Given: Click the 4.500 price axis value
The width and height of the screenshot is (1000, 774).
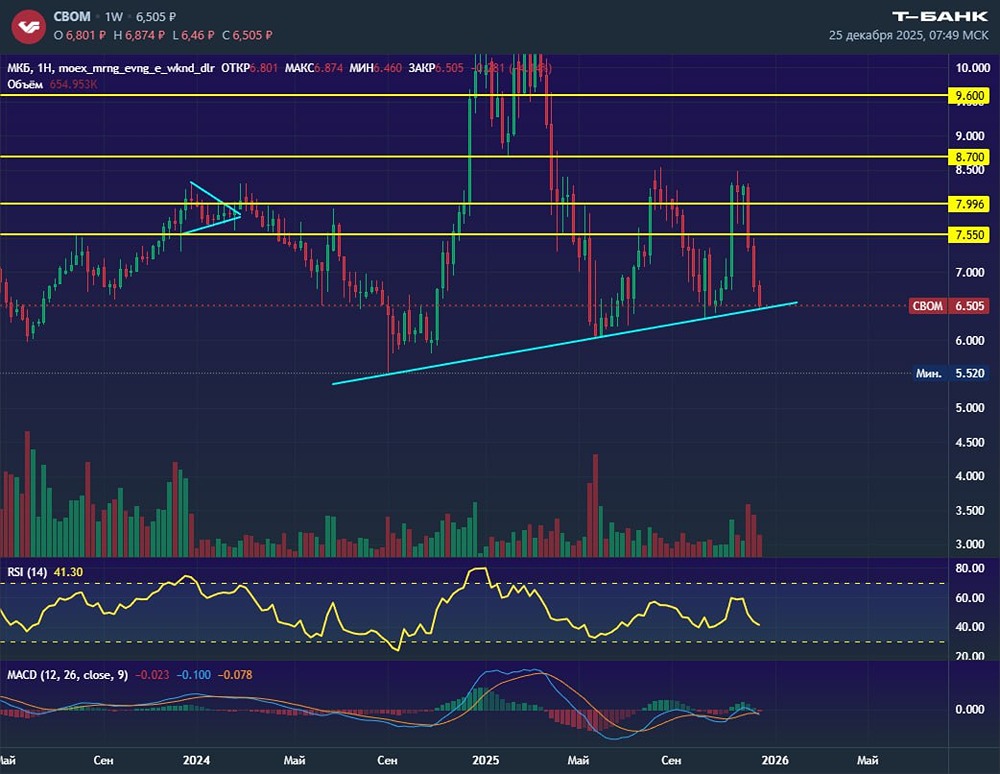Looking at the screenshot, I should click(970, 442).
